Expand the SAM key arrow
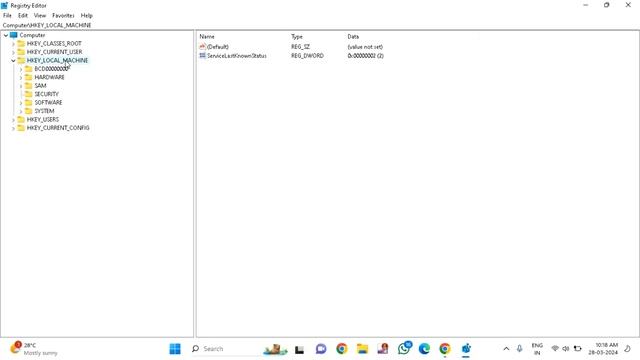Image resolution: width=640 pixels, height=360 pixels. pyautogui.click(x=21, y=86)
